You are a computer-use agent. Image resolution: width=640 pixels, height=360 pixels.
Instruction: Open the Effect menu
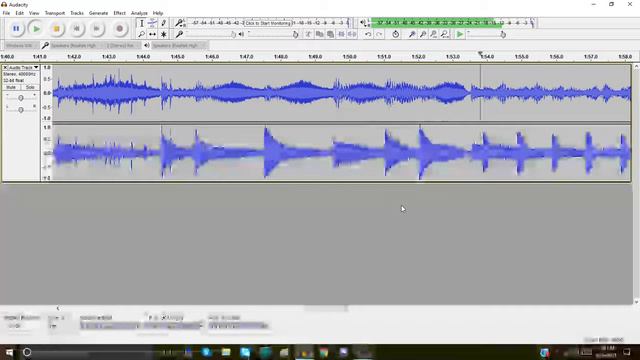(120, 13)
